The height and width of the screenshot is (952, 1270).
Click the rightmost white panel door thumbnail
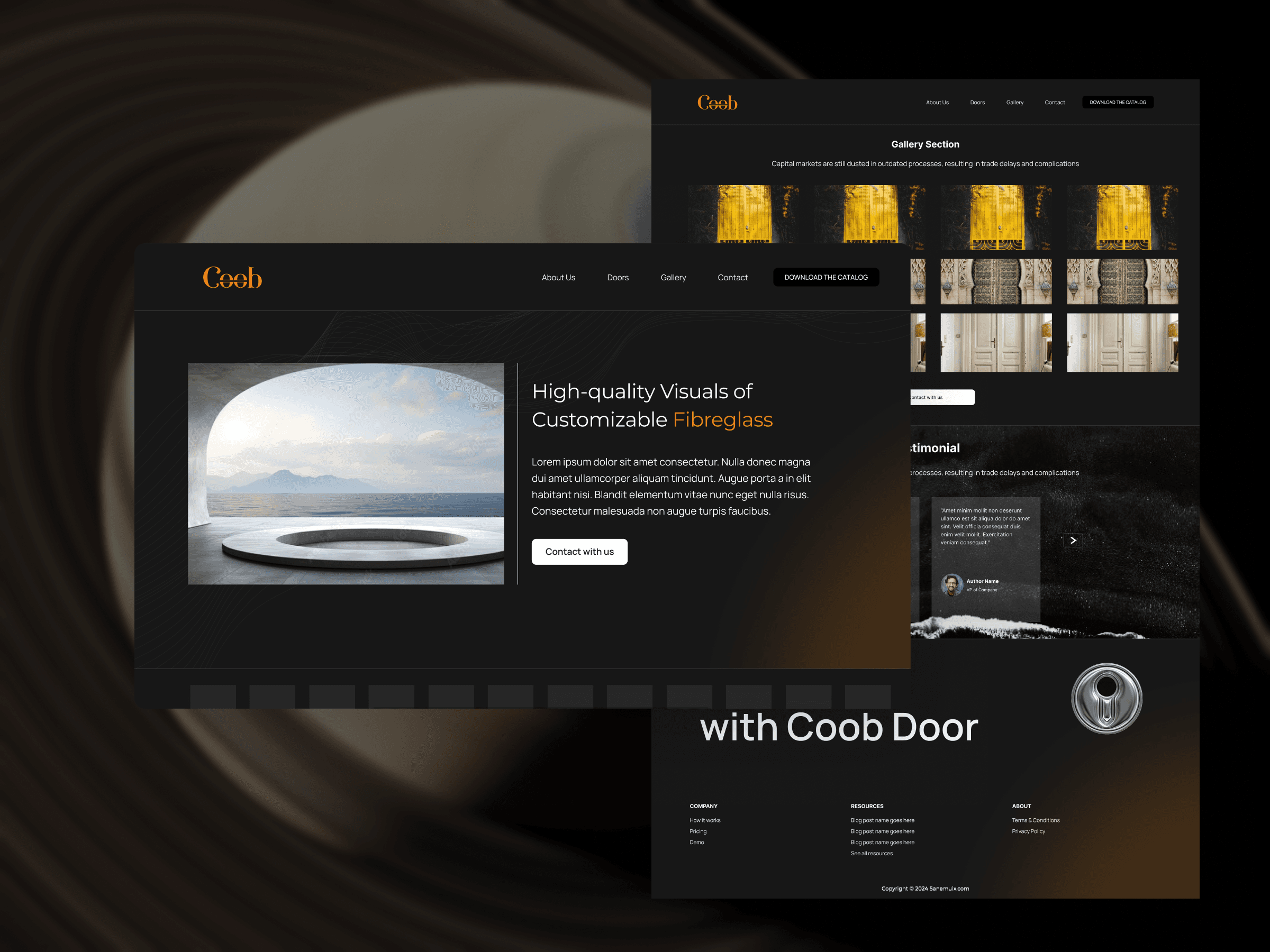tap(1122, 343)
